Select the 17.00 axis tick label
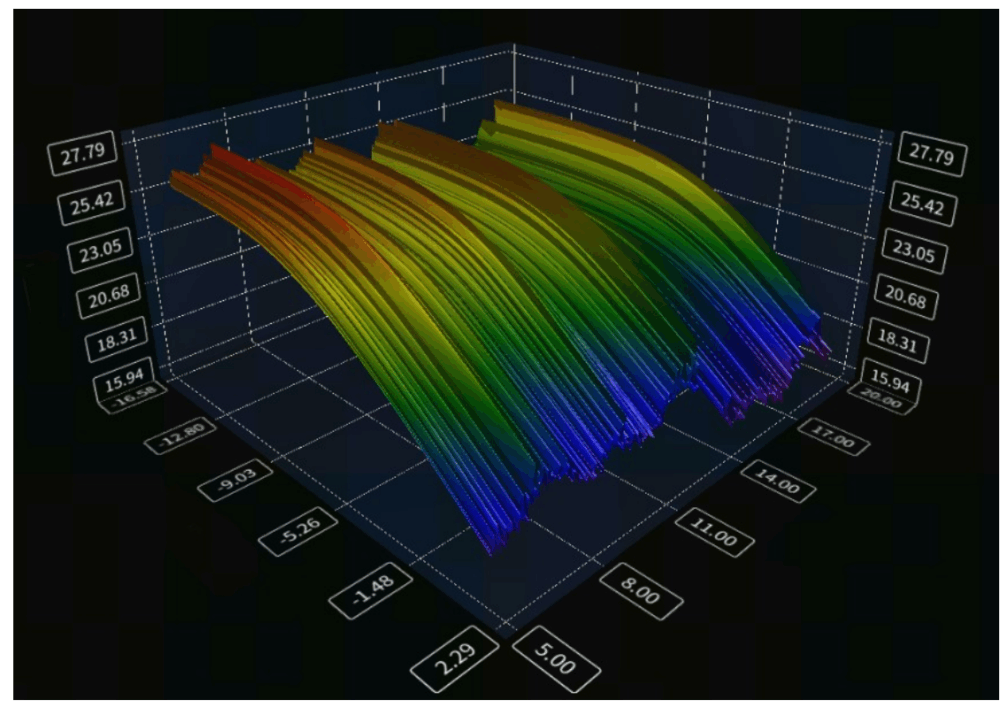The image size is (1000, 708). point(825,437)
